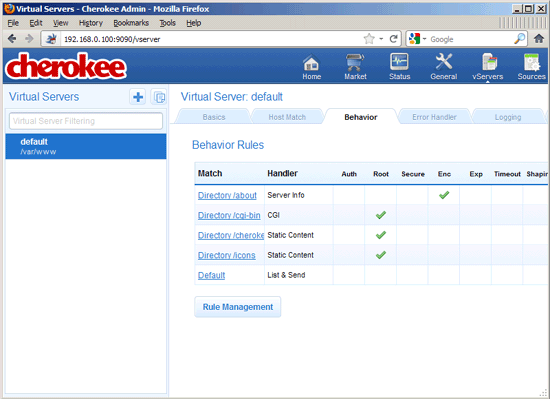Go to browser home page icon
The image size is (550, 399).
tap(539, 39)
